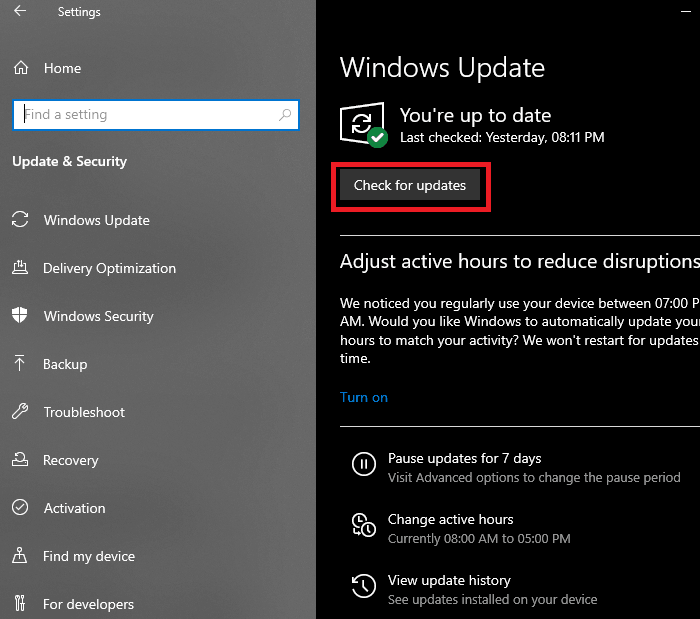
Task: Click the Home house icon
Action: (21, 68)
